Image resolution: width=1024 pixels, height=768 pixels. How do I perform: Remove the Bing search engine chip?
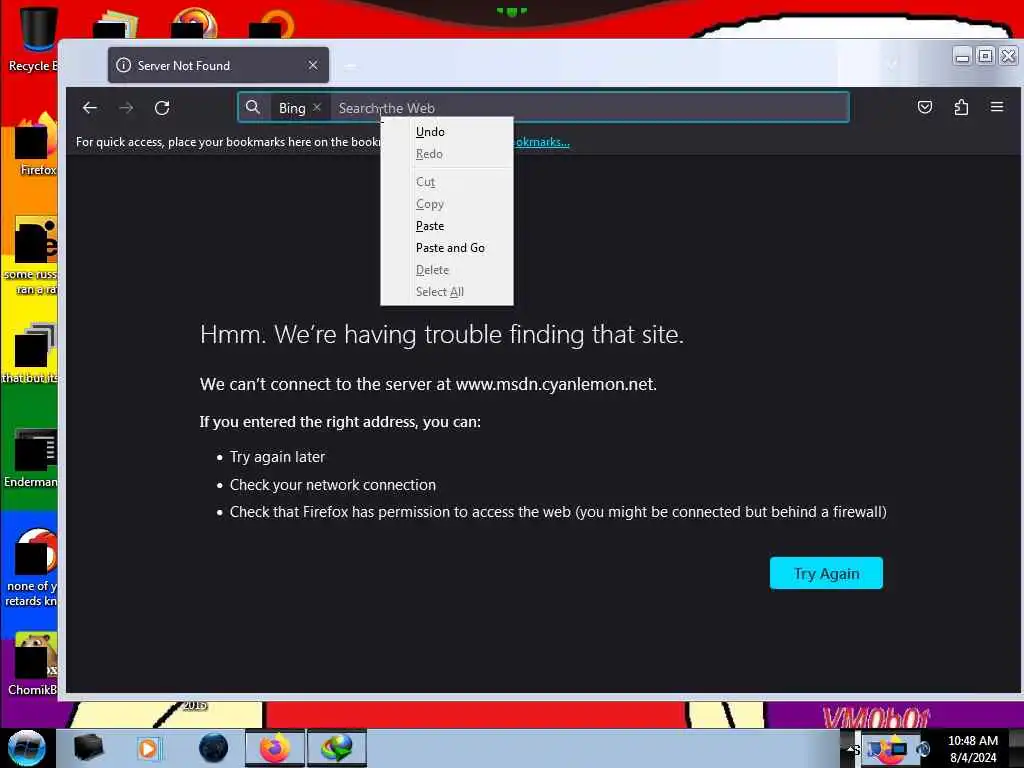pyautogui.click(x=317, y=107)
